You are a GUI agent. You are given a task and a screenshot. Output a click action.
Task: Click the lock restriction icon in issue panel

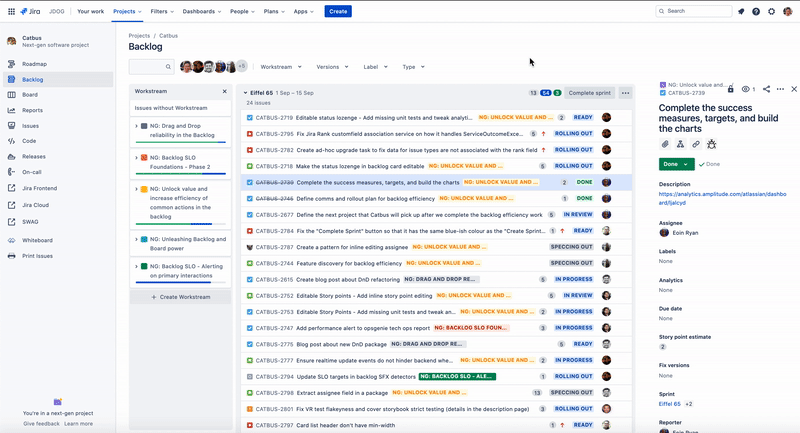731,89
